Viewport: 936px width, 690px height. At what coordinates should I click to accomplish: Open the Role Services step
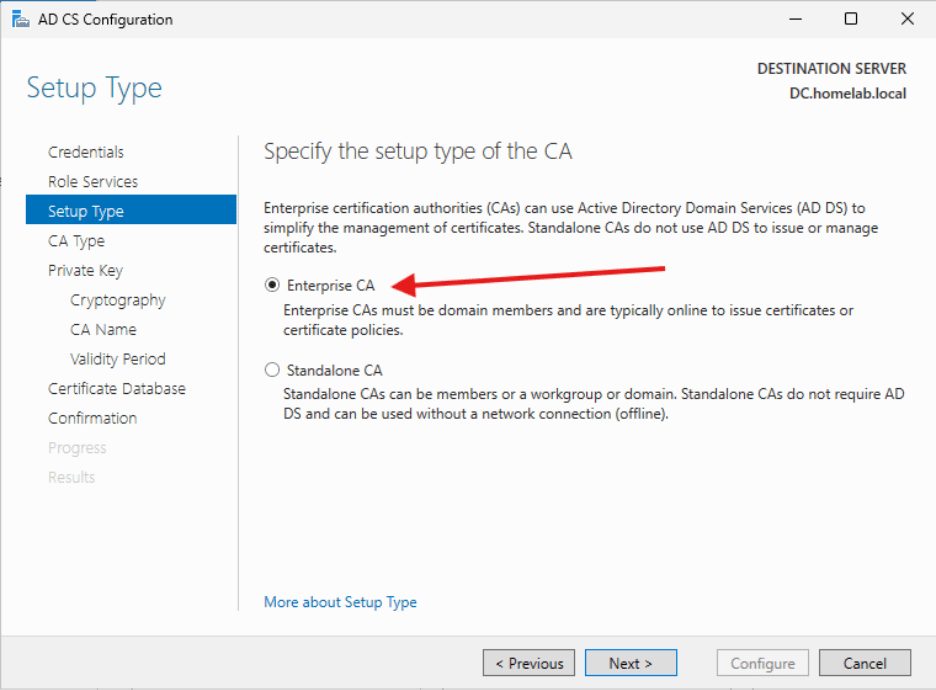coord(92,181)
